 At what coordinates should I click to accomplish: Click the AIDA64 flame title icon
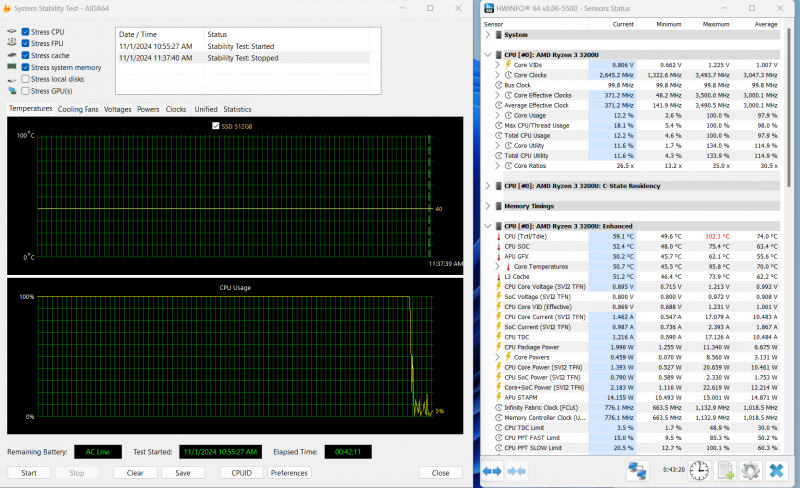point(7,8)
